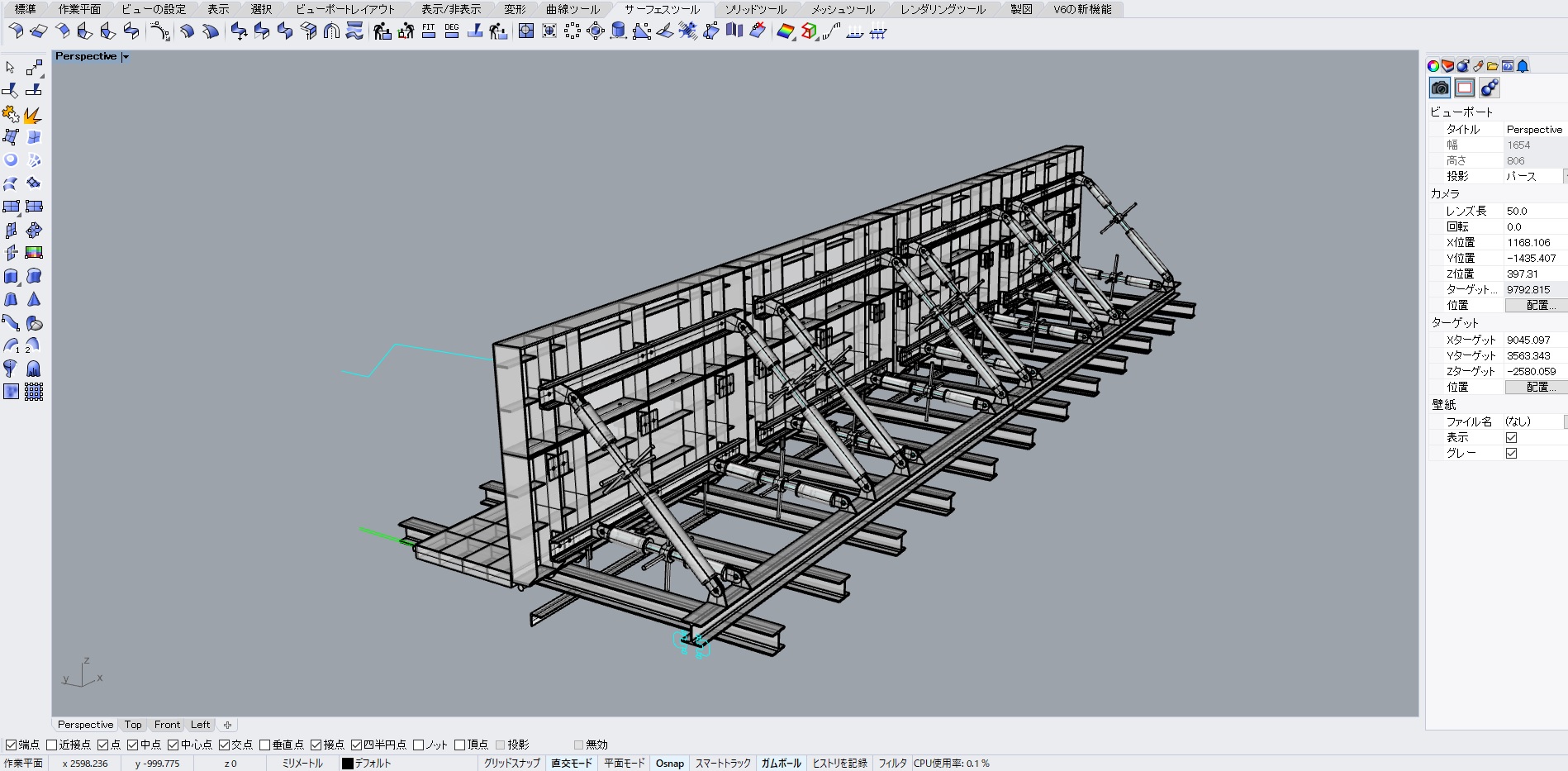
Task: Toggle the 交点 osnap checkbox
Action: point(224,745)
